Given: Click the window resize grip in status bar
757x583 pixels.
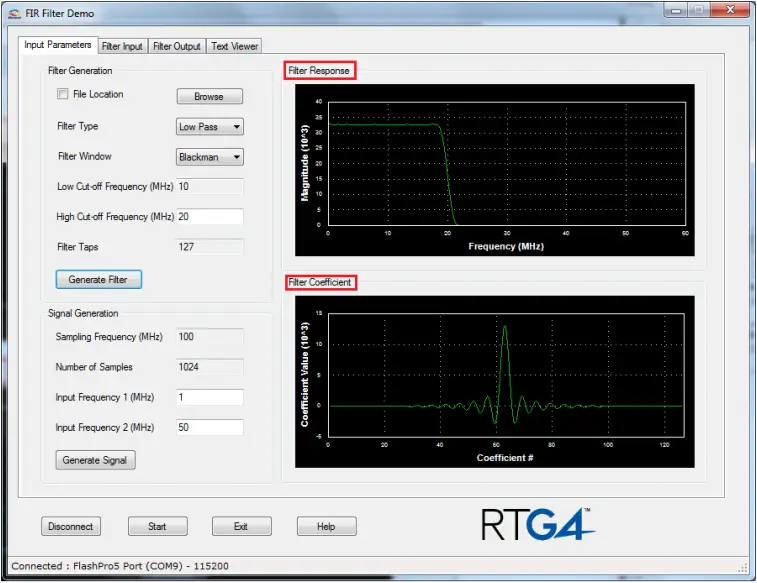Looking at the screenshot, I should [x=743, y=568].
